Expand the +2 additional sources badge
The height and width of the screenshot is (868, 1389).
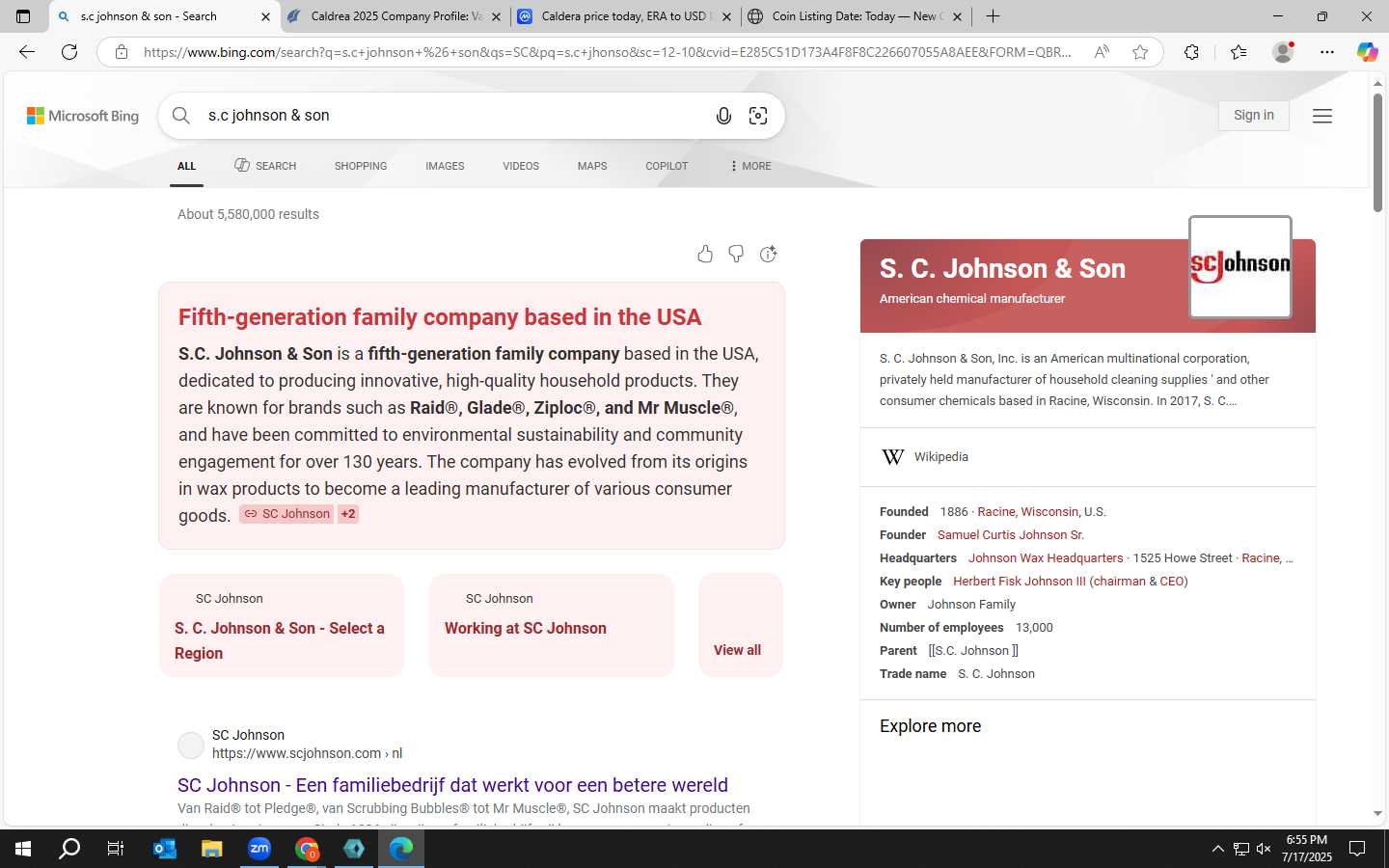coord(348,514)
